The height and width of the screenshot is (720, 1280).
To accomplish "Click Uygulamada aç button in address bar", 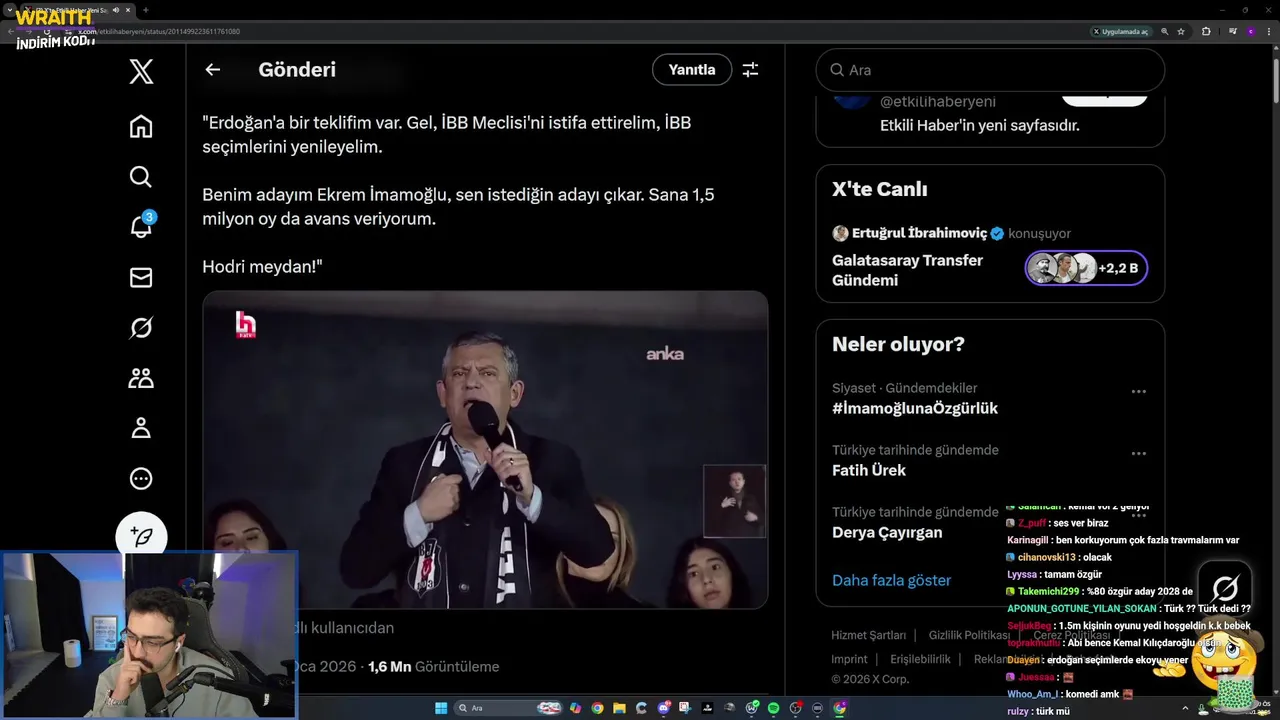I will [x=1120, y=32].
